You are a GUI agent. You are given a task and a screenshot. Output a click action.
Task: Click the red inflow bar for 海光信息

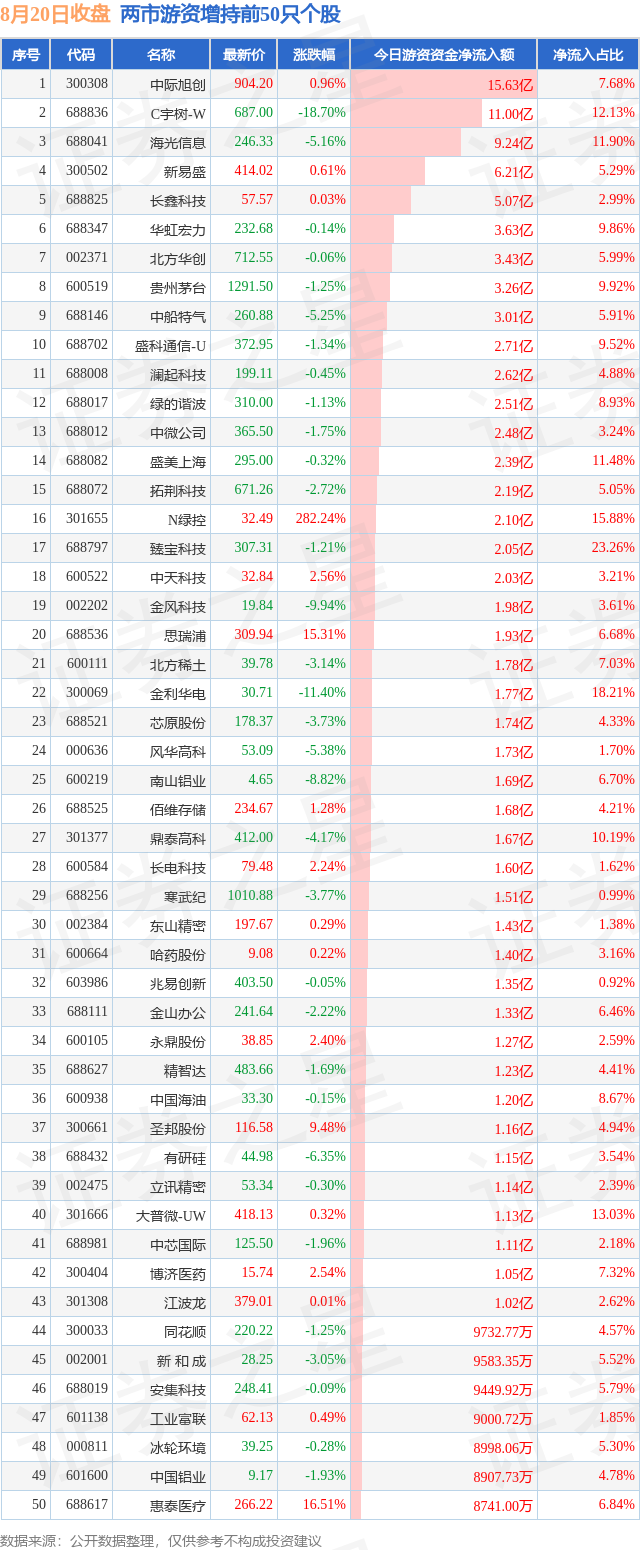pos(406,142)
